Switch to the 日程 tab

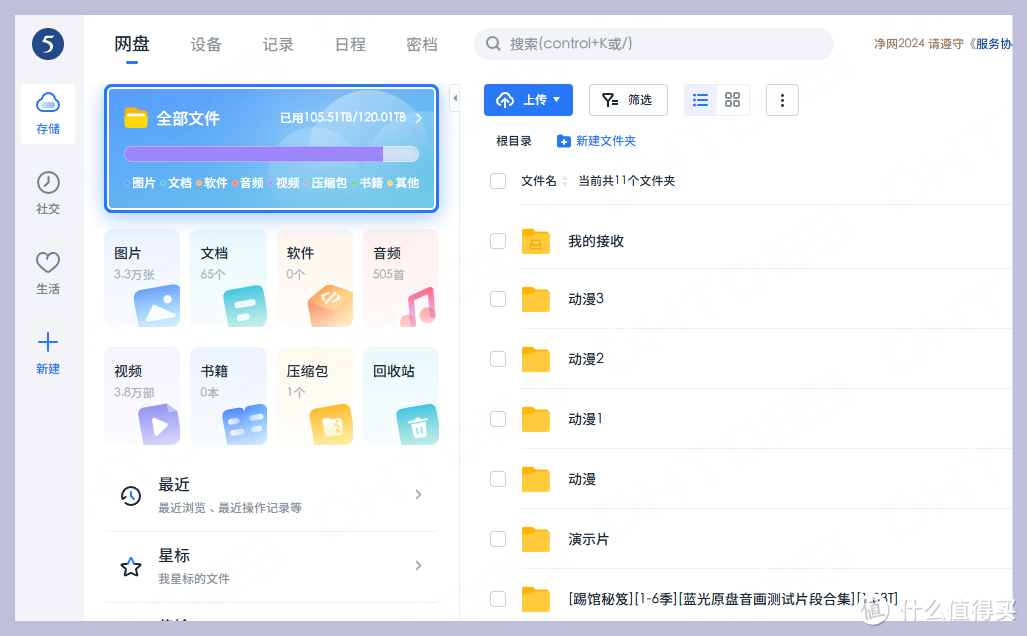pyautogui.click(x=349, y=44)
